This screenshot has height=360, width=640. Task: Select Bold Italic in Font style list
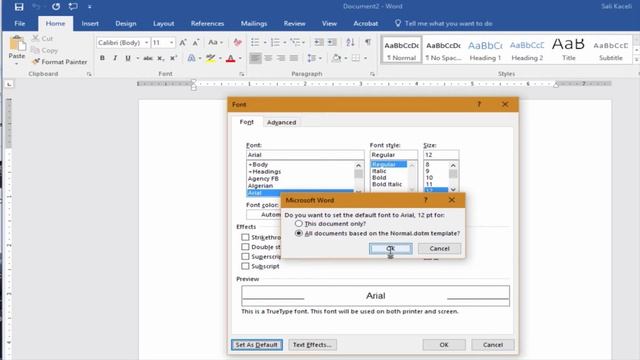click(387, 184)
